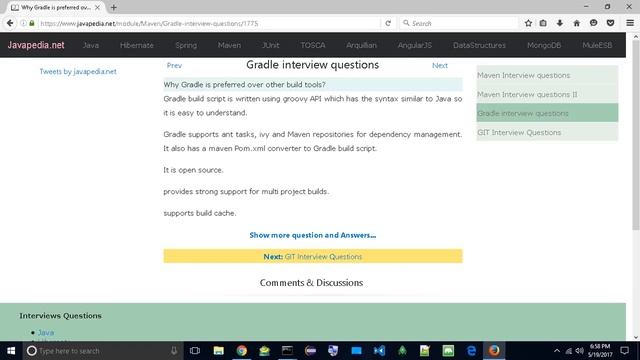Screen dimensions: 640x360
Task: Reload the page with the refresh icon
Action: pyautogui.click(x=388, y=23)
